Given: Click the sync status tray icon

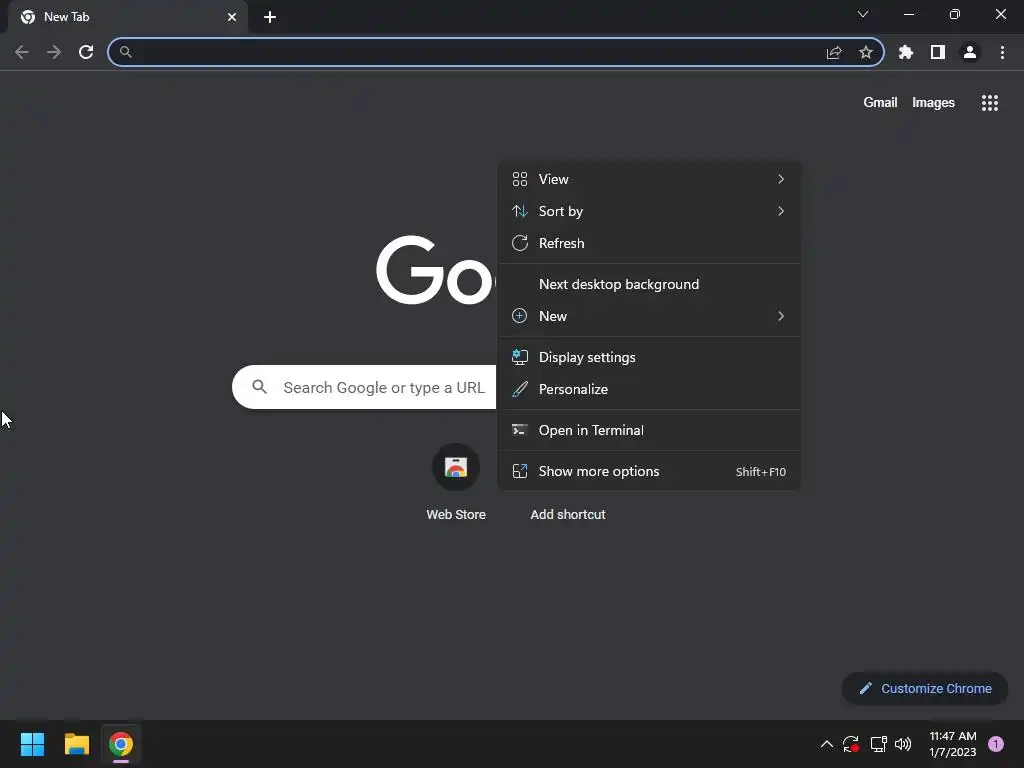Looking at the screenshot, I should (x=851, y=744).
